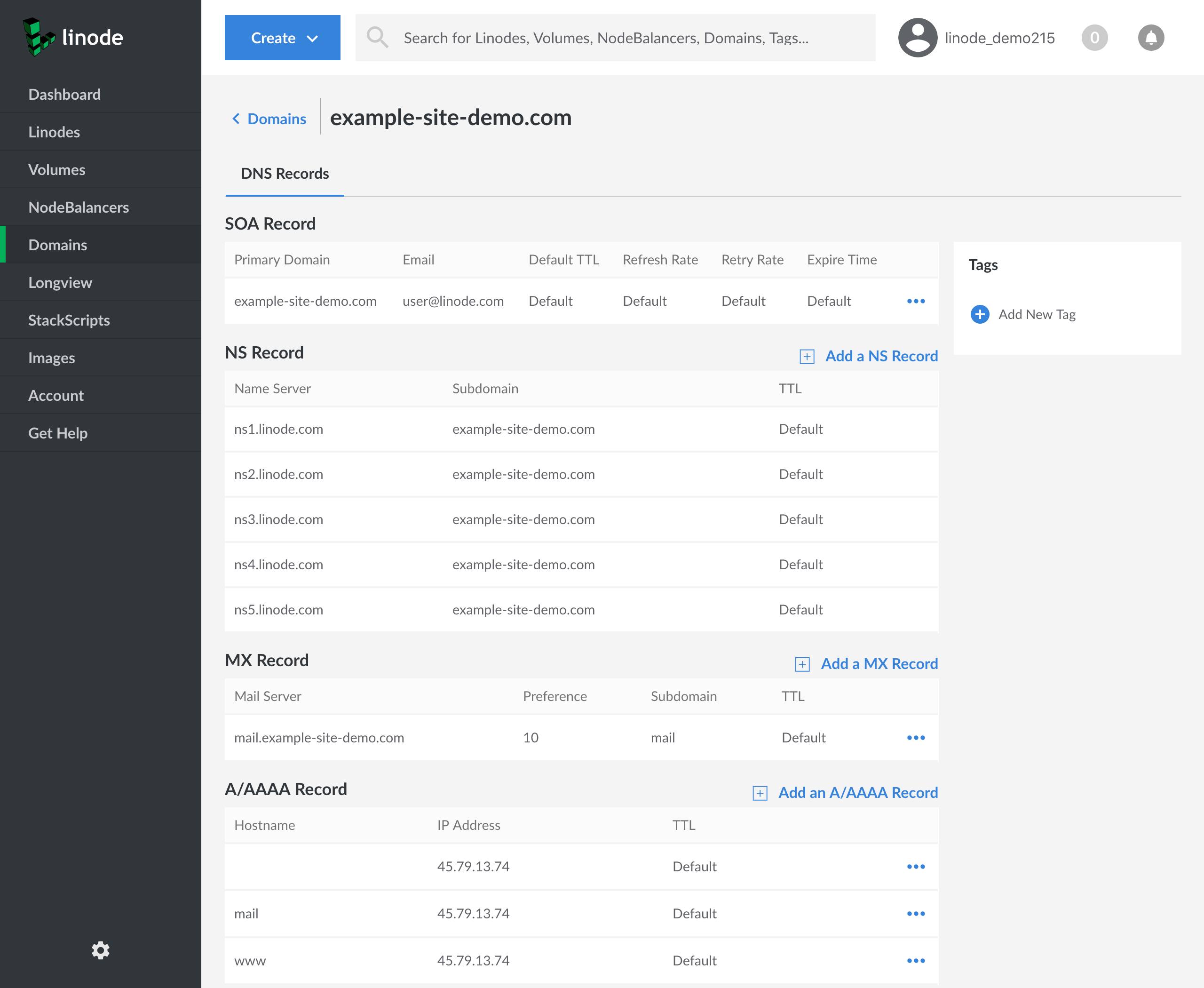Image resolution: width=1204 pixels, height=988 pixels.
Task: Open the action menu for the www A record
Action: point(916,960)
